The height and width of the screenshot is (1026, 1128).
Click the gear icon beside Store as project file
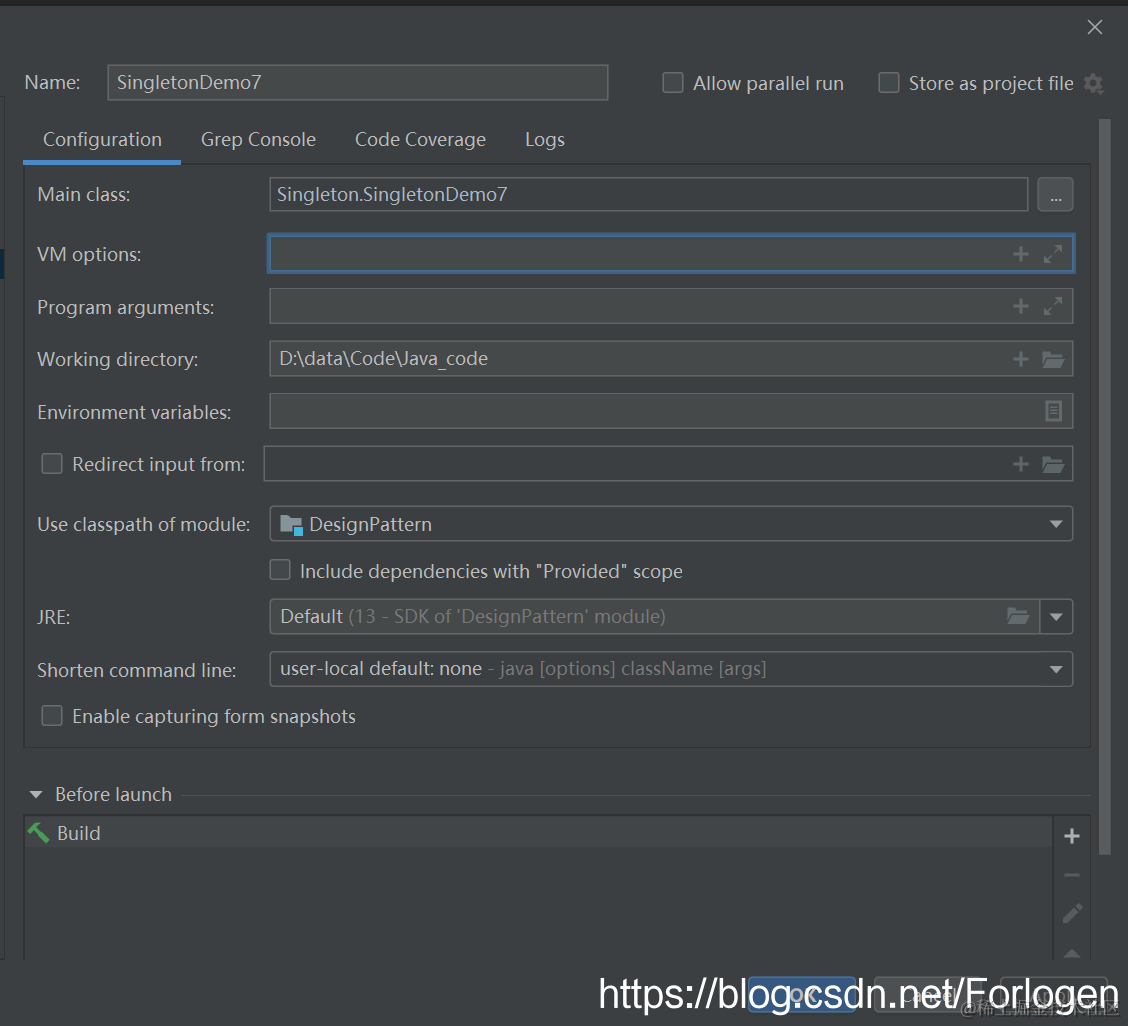click(x=1093, y=83)
